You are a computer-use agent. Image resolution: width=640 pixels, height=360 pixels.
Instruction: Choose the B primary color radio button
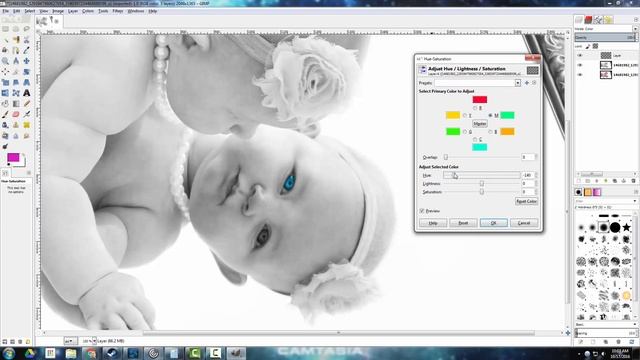pos(491,132)
